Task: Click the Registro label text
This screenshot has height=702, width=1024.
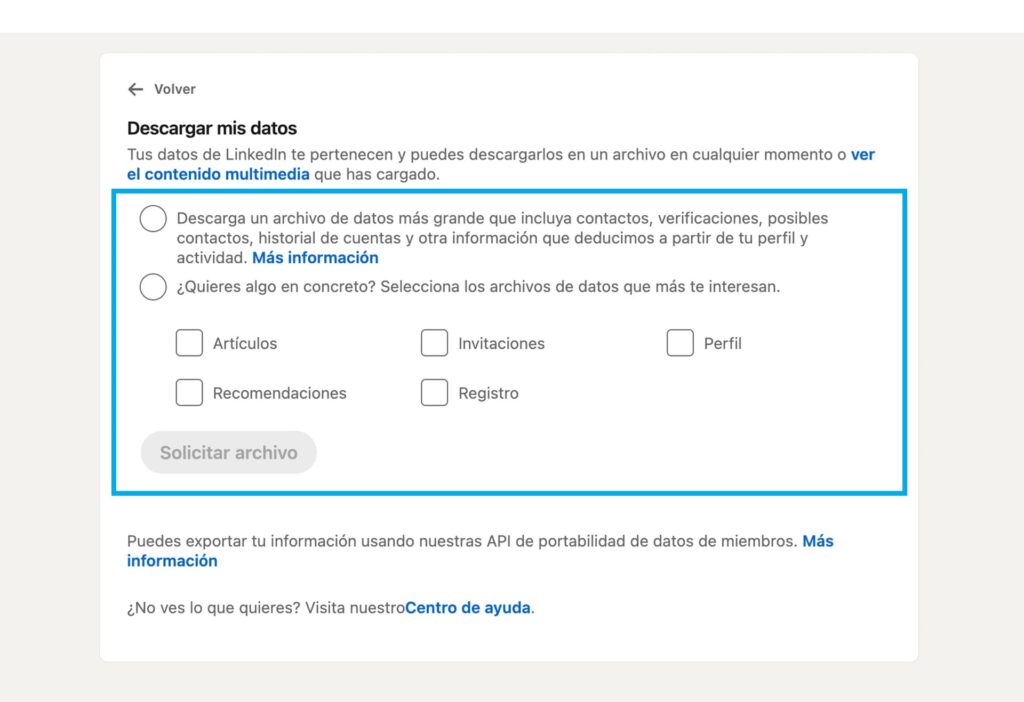Action: (490, 393)
